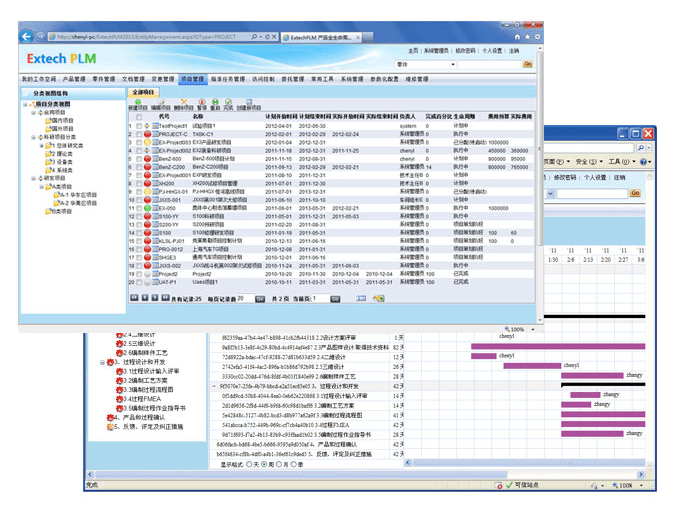The height and width of the screenshot is (510, 699).
Task: Check the PROJECT-C row checkbox
Action: coord(139,134)
